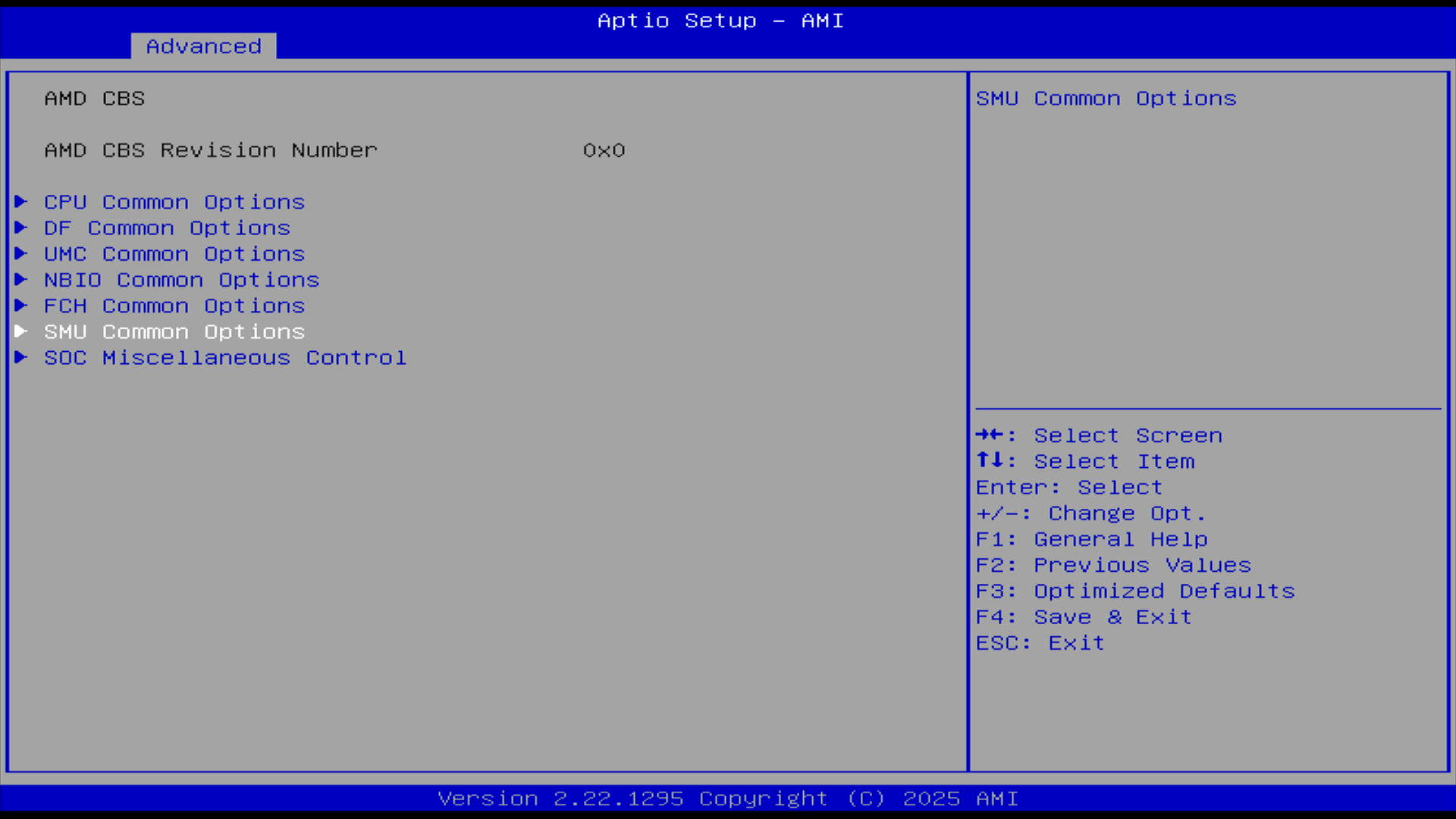Click the ESC Exit hint text
Viewport: 1456px width, 819px height.
pyautogui.click(x=1040, y=643)
